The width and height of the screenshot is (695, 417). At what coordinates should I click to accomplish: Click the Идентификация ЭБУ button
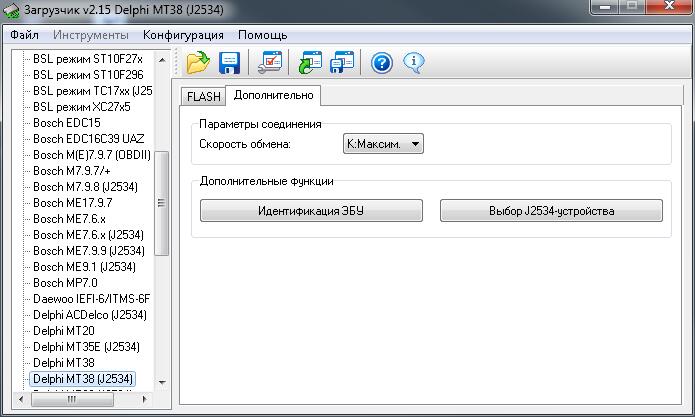(x=311, y=210)
